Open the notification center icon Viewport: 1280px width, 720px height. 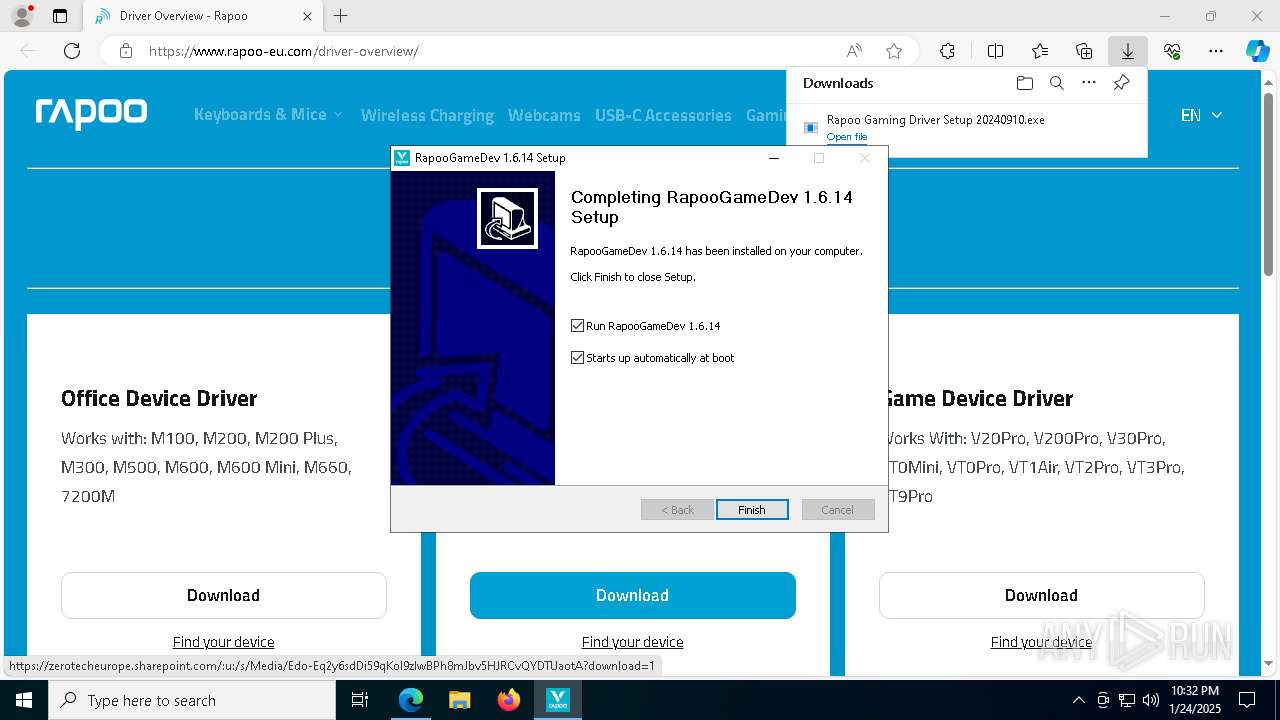pyautogui.click(x=1247, y=700)
